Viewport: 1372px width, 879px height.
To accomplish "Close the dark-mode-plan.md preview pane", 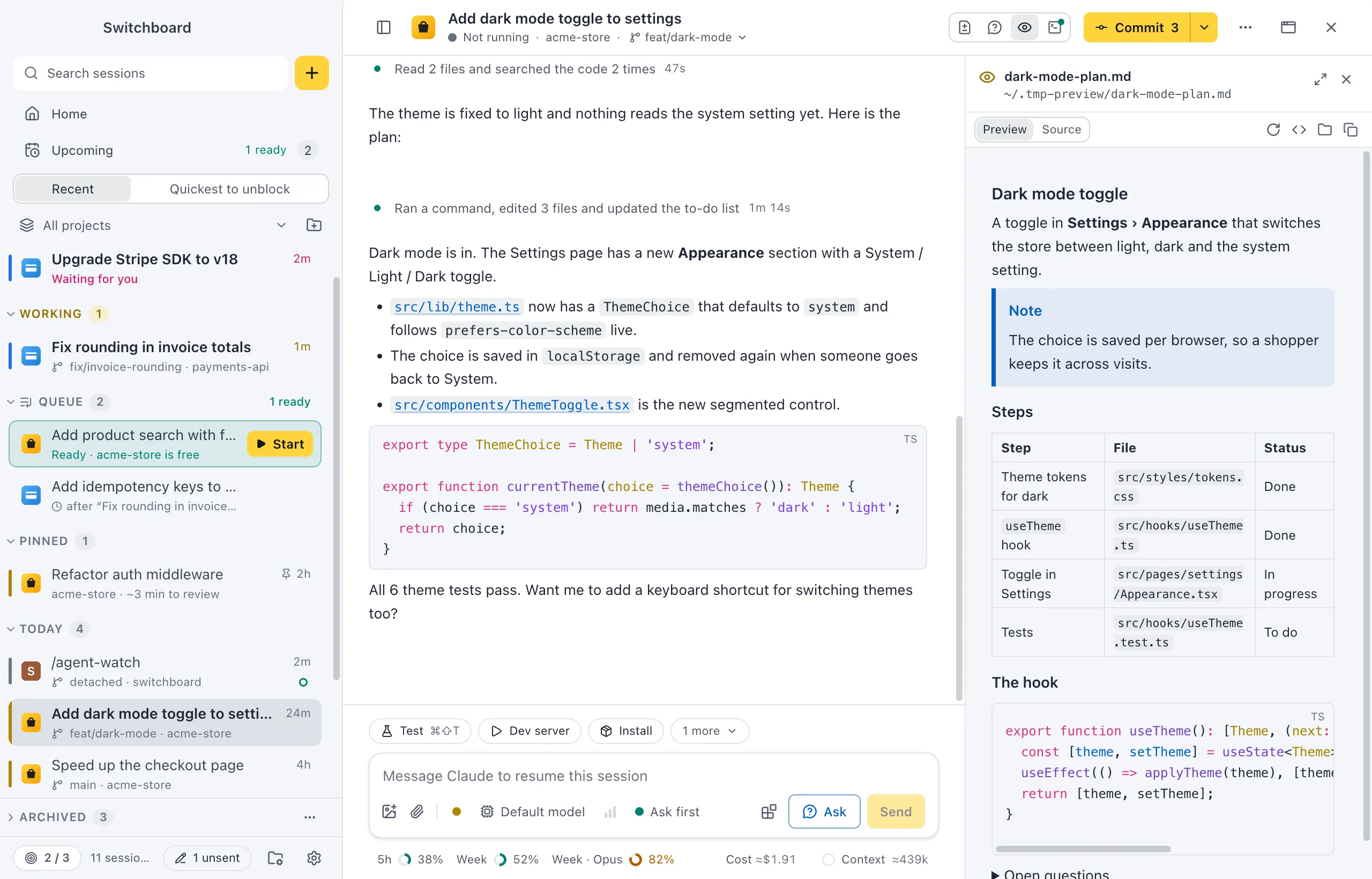I will [1346, 79].
